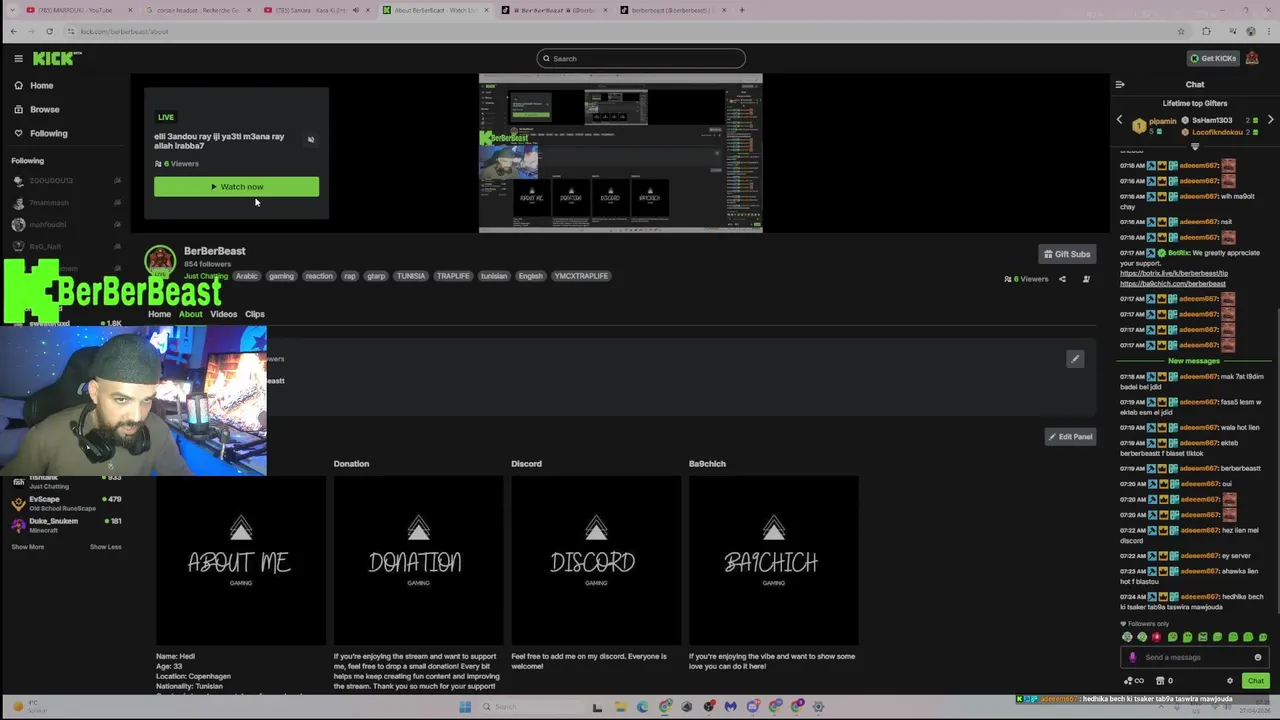
Task: Unmute the stream preview card
Action: [311, 140]
